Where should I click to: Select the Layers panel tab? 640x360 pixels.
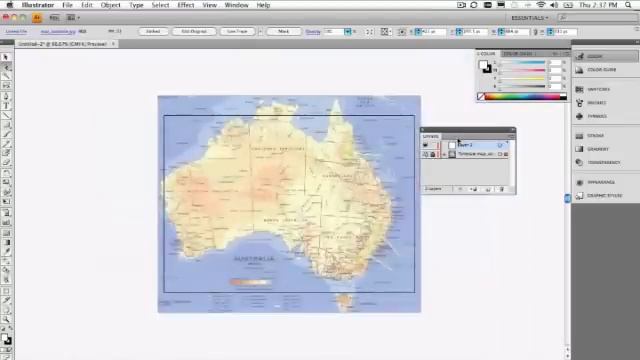coord(431,136)
